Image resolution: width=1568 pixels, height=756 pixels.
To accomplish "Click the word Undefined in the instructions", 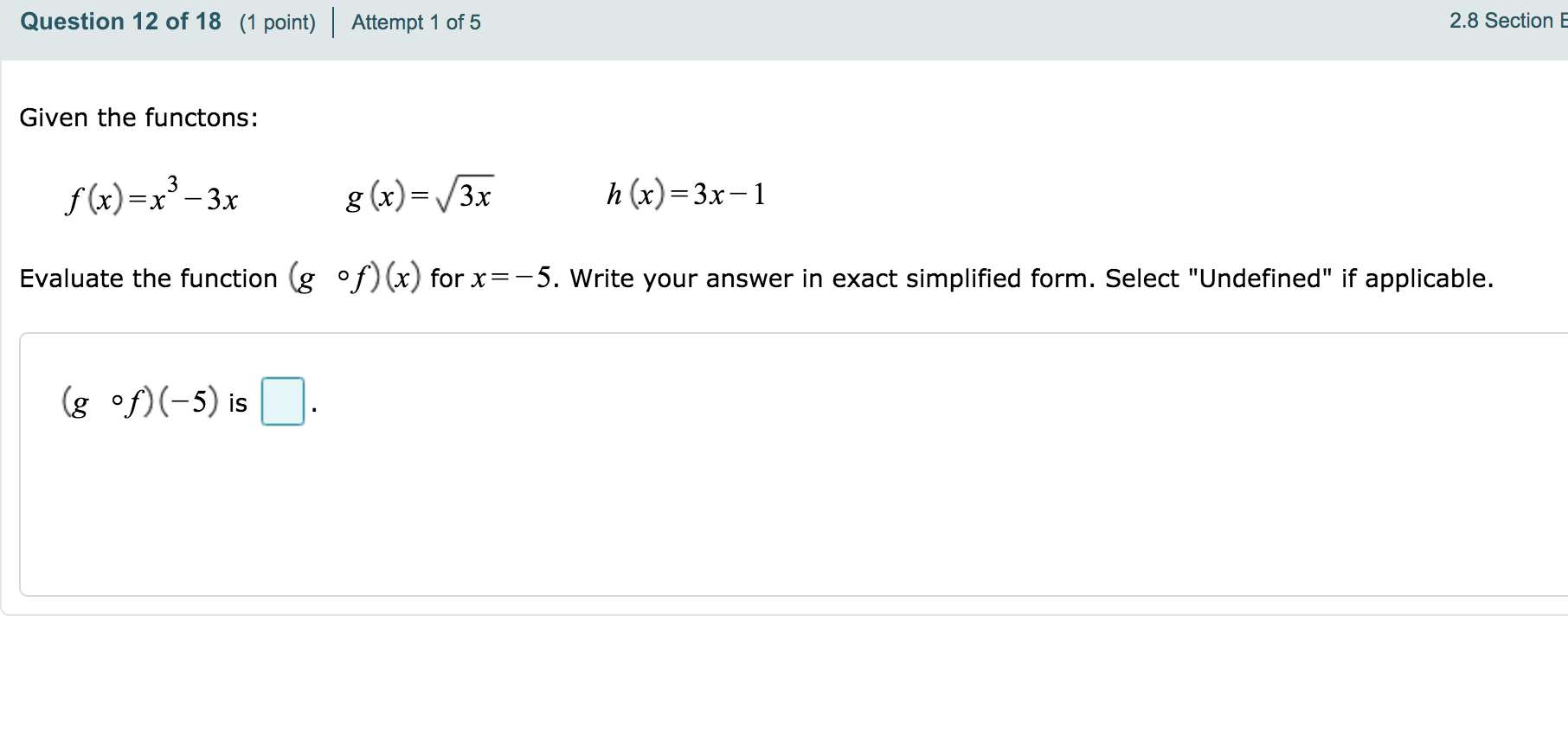I will (1261, 278).
